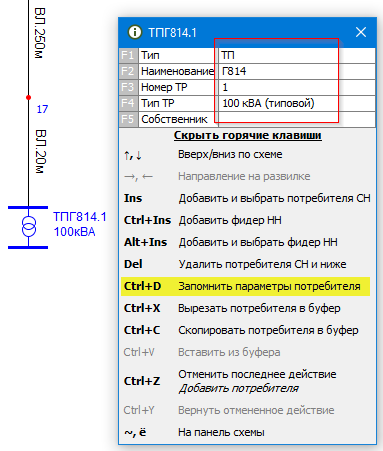
Task: Click the Ctrl+C shortcut label
Action: click(x=142, y=330)
